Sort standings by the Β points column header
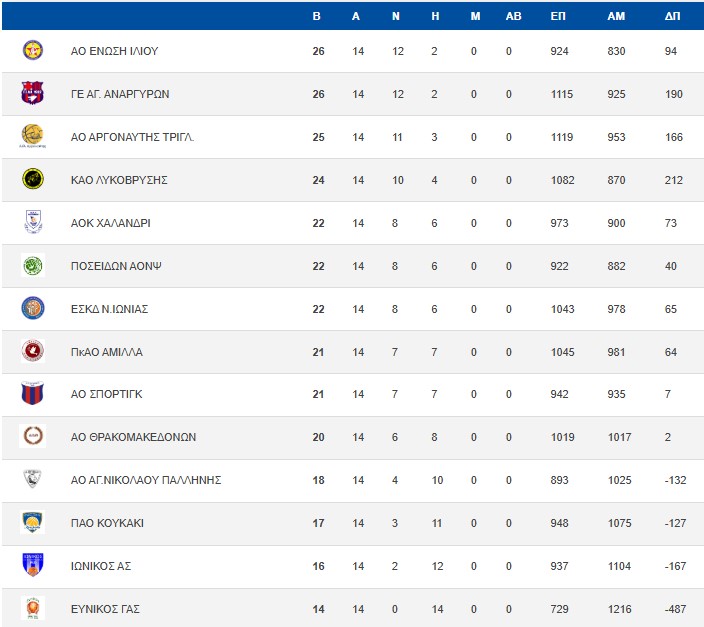 pyautogui.click(x=317, y=16)
